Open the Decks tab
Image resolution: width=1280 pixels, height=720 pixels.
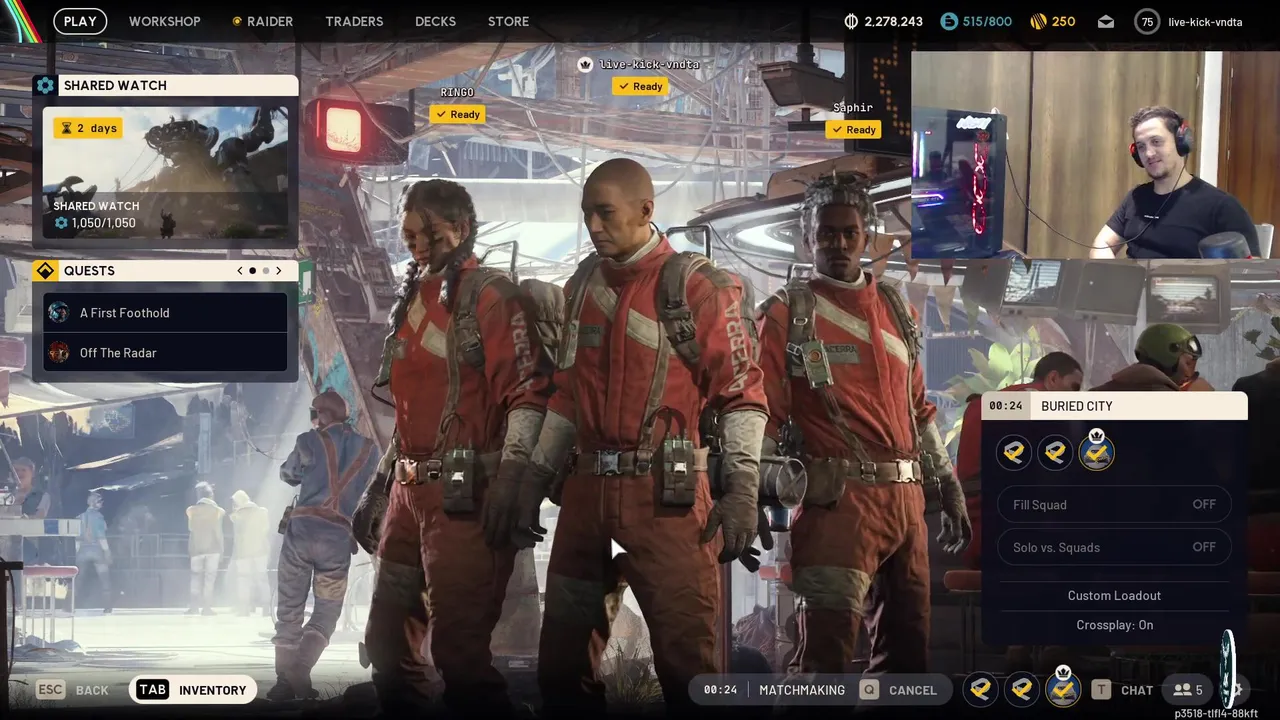tap(435, 21)
